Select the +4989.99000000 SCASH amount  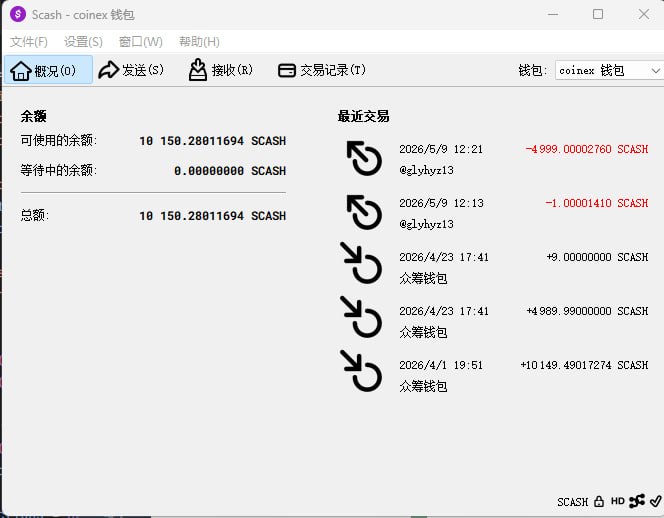click(587, 311)
